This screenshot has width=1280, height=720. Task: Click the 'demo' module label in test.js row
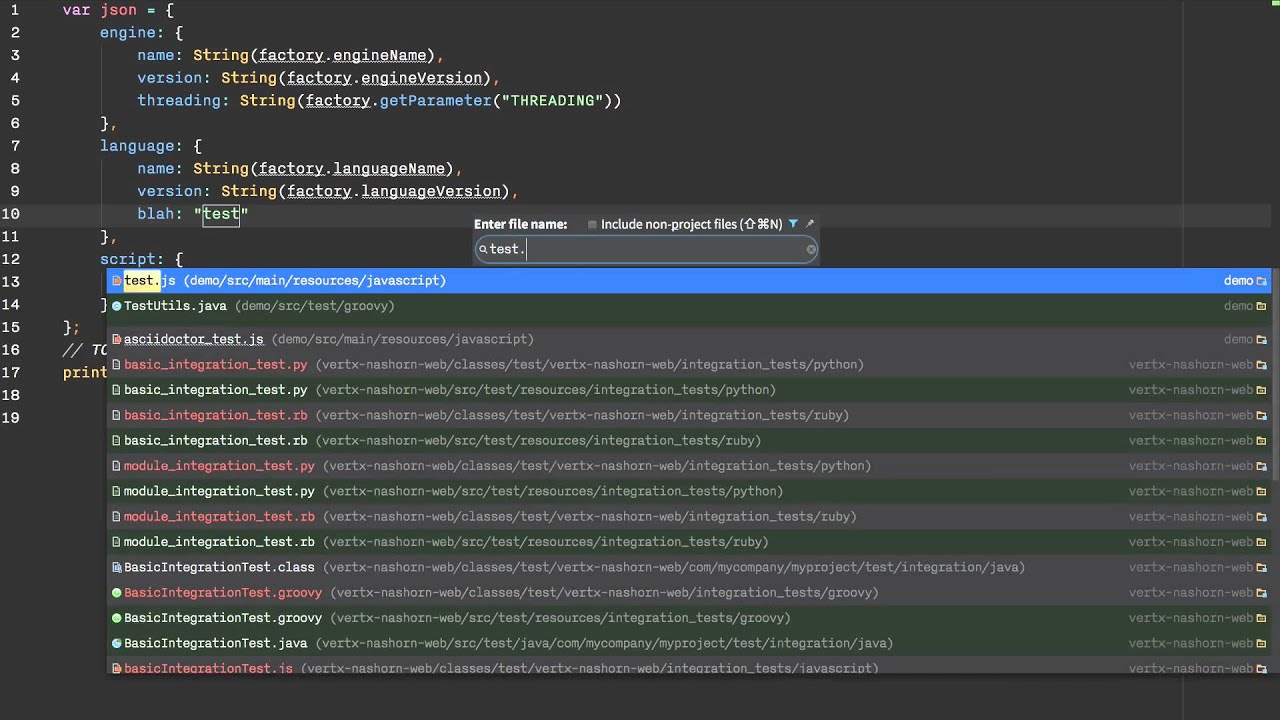(x=1238, y=281)
